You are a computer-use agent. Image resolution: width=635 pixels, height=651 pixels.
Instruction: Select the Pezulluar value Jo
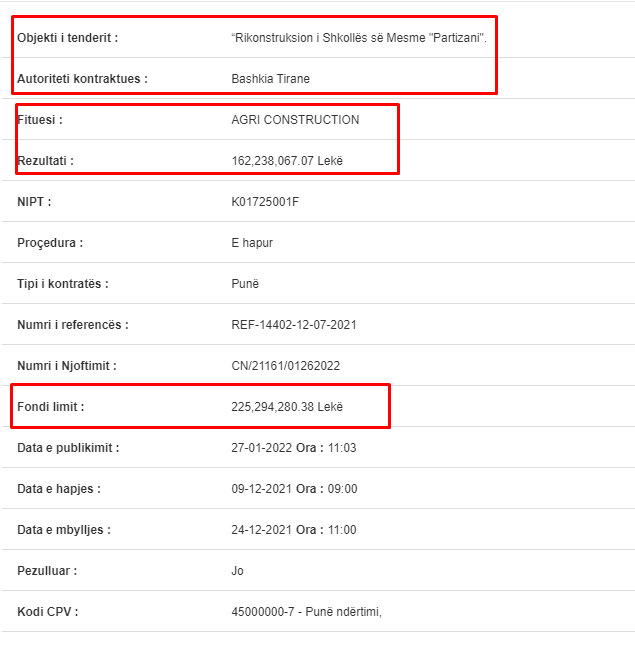pos(238,571)
